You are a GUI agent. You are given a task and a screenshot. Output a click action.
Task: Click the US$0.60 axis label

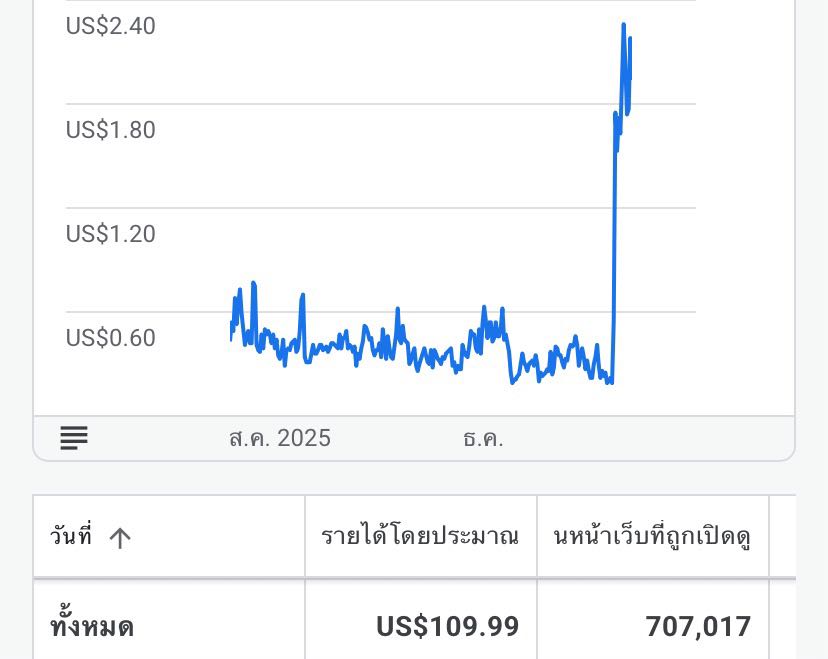coord(110,338)
